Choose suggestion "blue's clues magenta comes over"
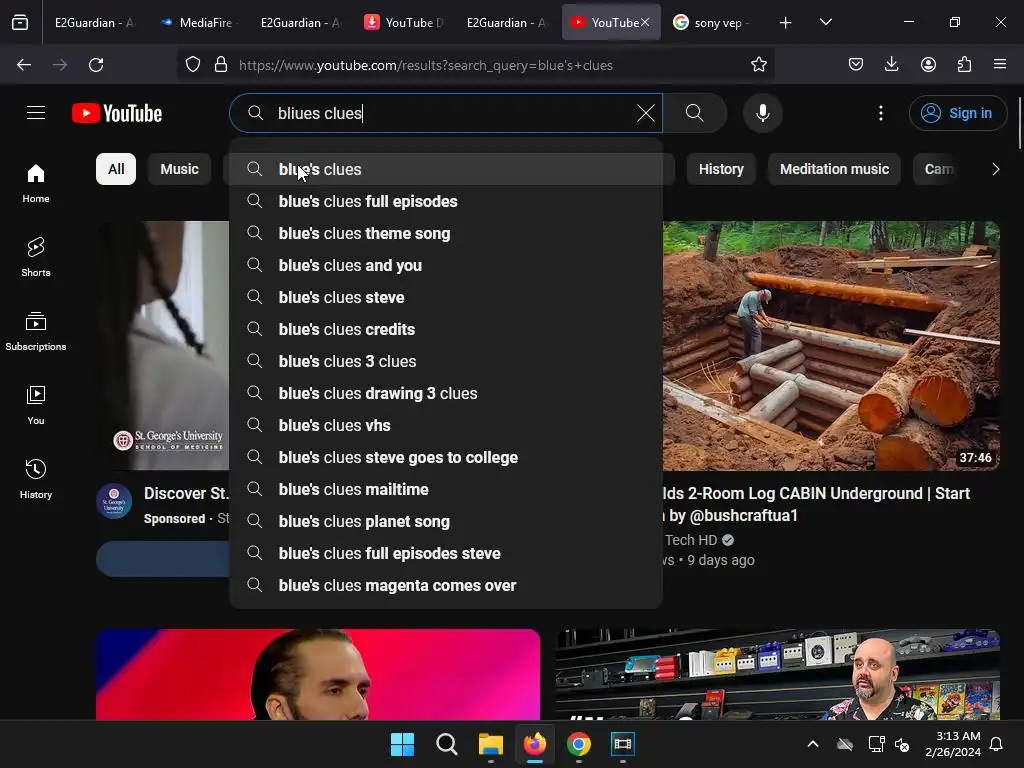The height and width of the screenshot is (768, 1024). [446, 585]
